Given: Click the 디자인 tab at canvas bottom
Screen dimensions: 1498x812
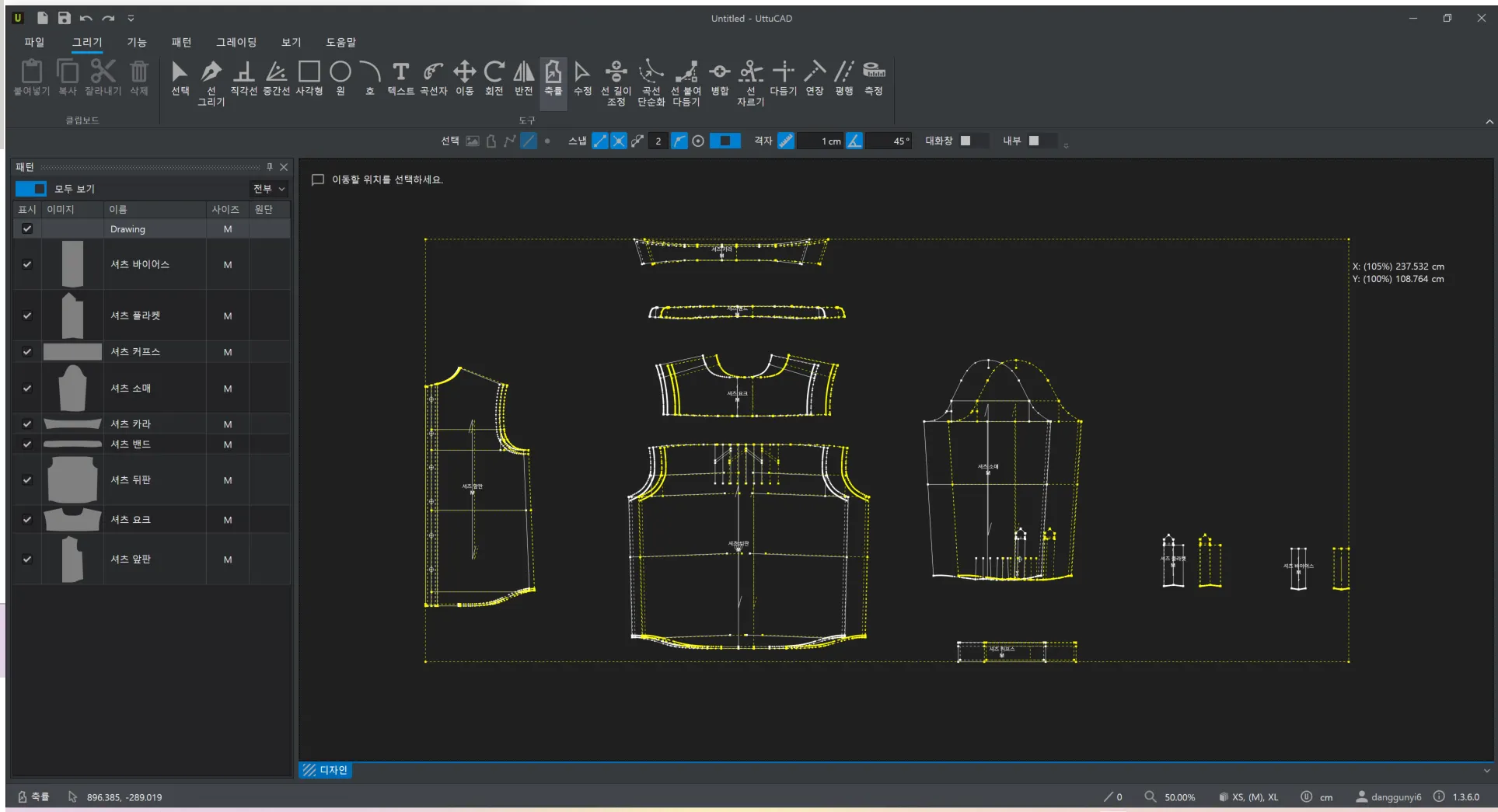Looking at the screenshot, I should (x=326, y=770).
